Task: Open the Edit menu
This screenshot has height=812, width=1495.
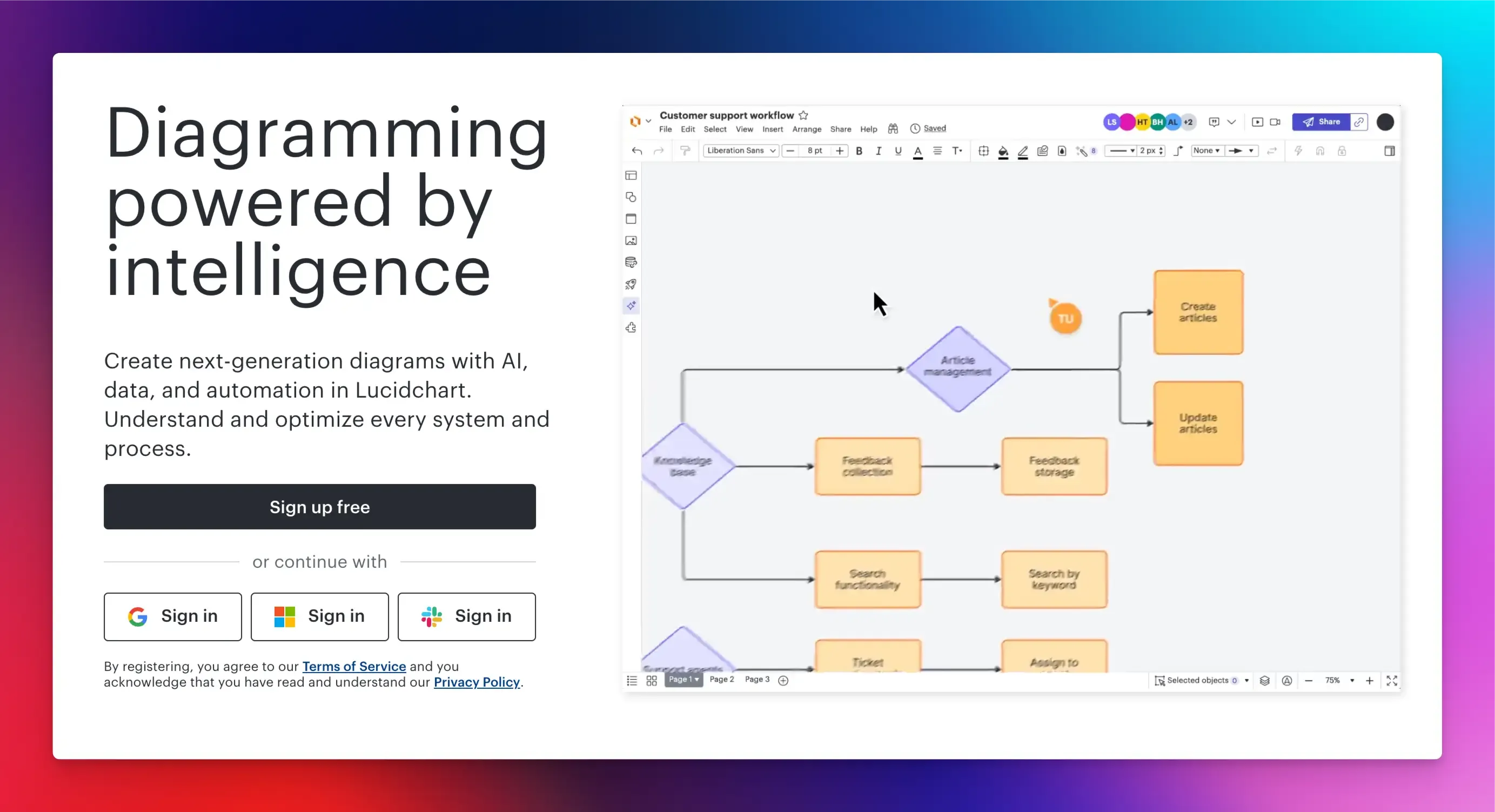Action: [688, 129]
